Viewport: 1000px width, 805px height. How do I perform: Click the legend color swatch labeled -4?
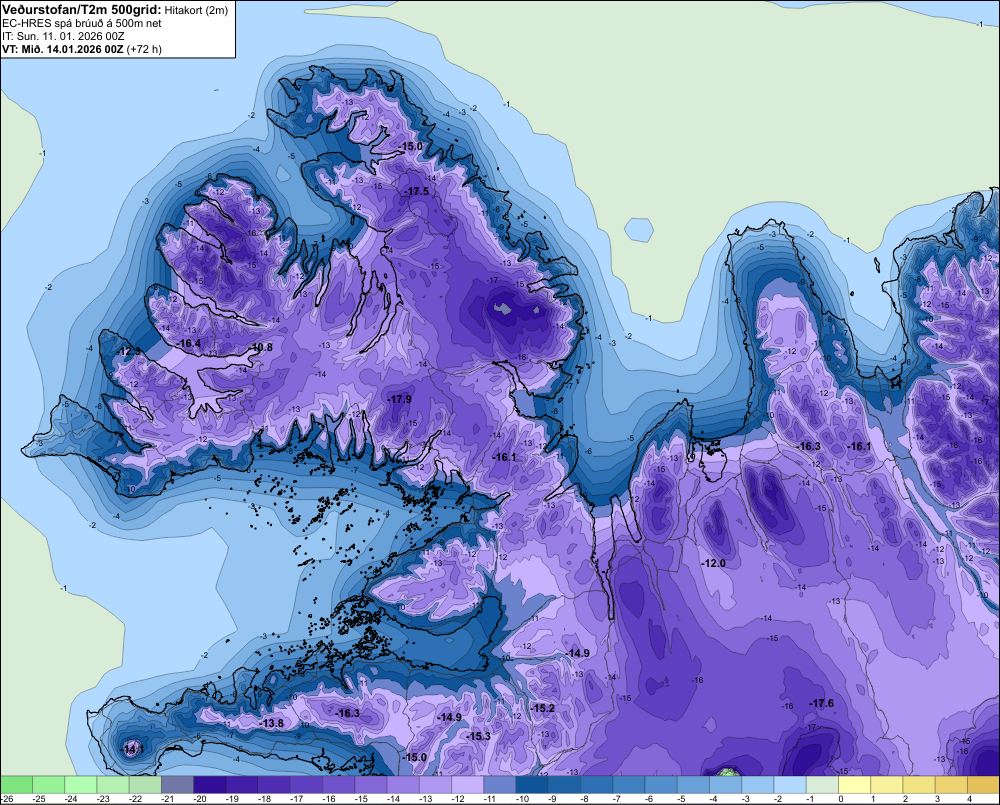(x=725, y=784)
